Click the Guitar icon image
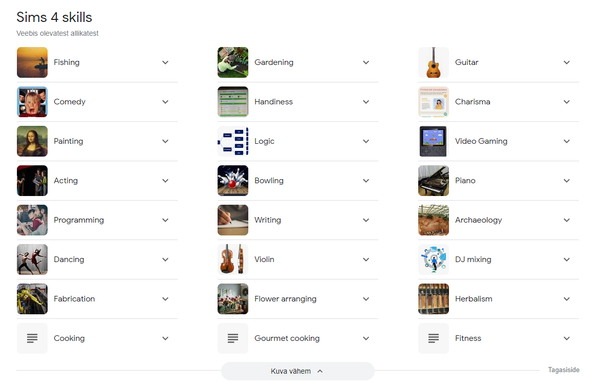Image resolution: width=600 pixels, height=390 pixels. click(x=433, y=62)
